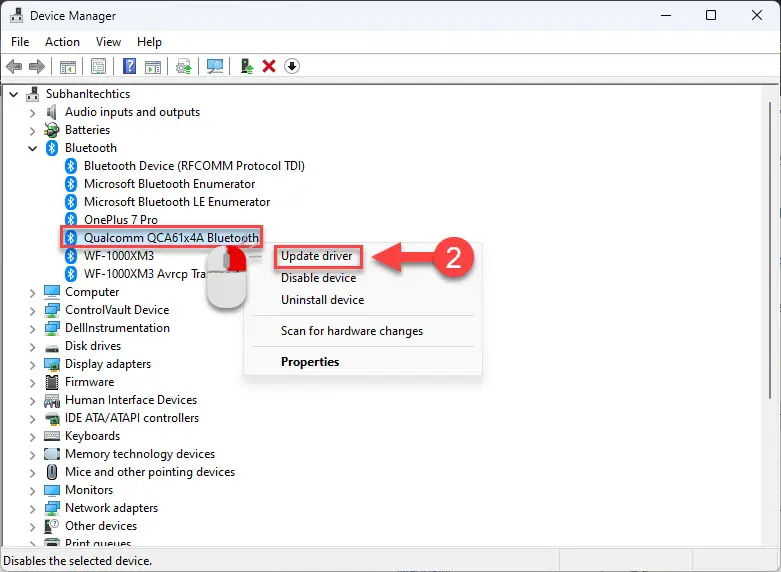Click the status bar text

tap(77, 561)
